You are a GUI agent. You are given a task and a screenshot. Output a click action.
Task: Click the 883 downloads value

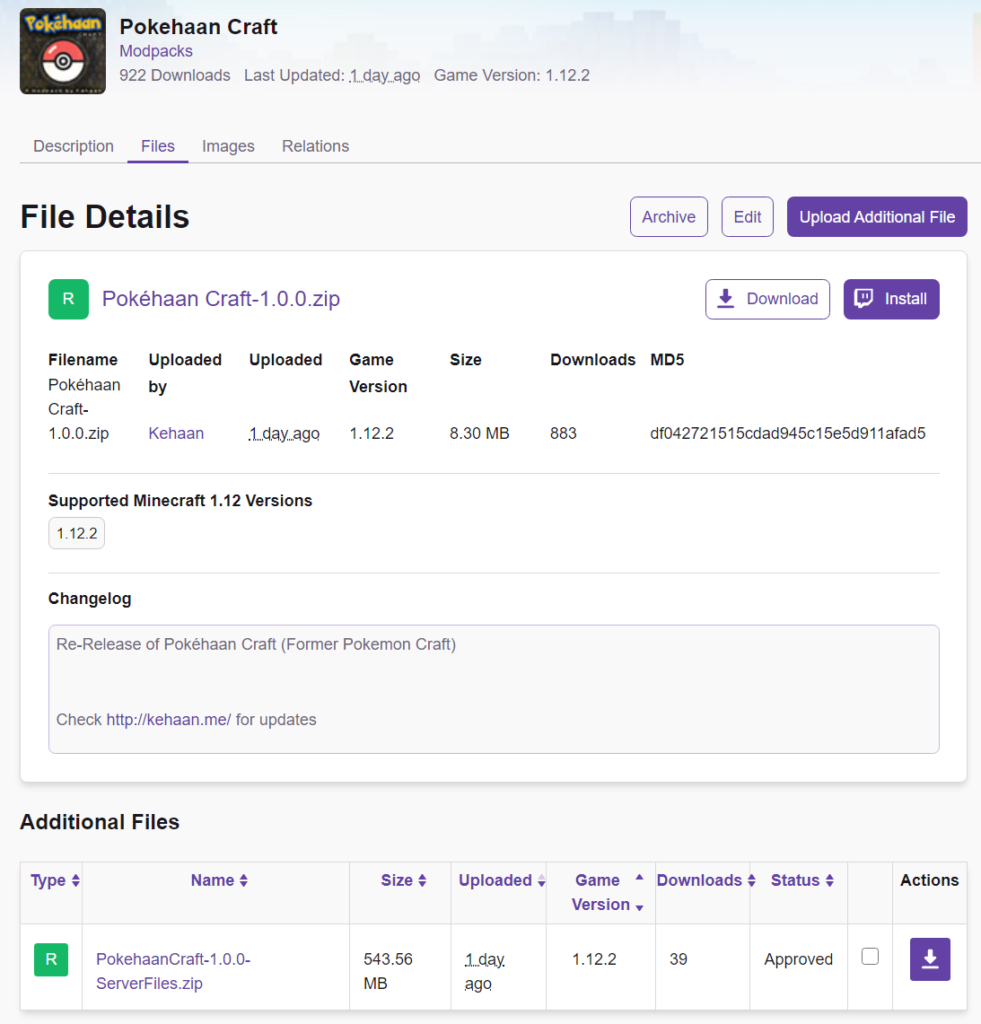(563, 434)
